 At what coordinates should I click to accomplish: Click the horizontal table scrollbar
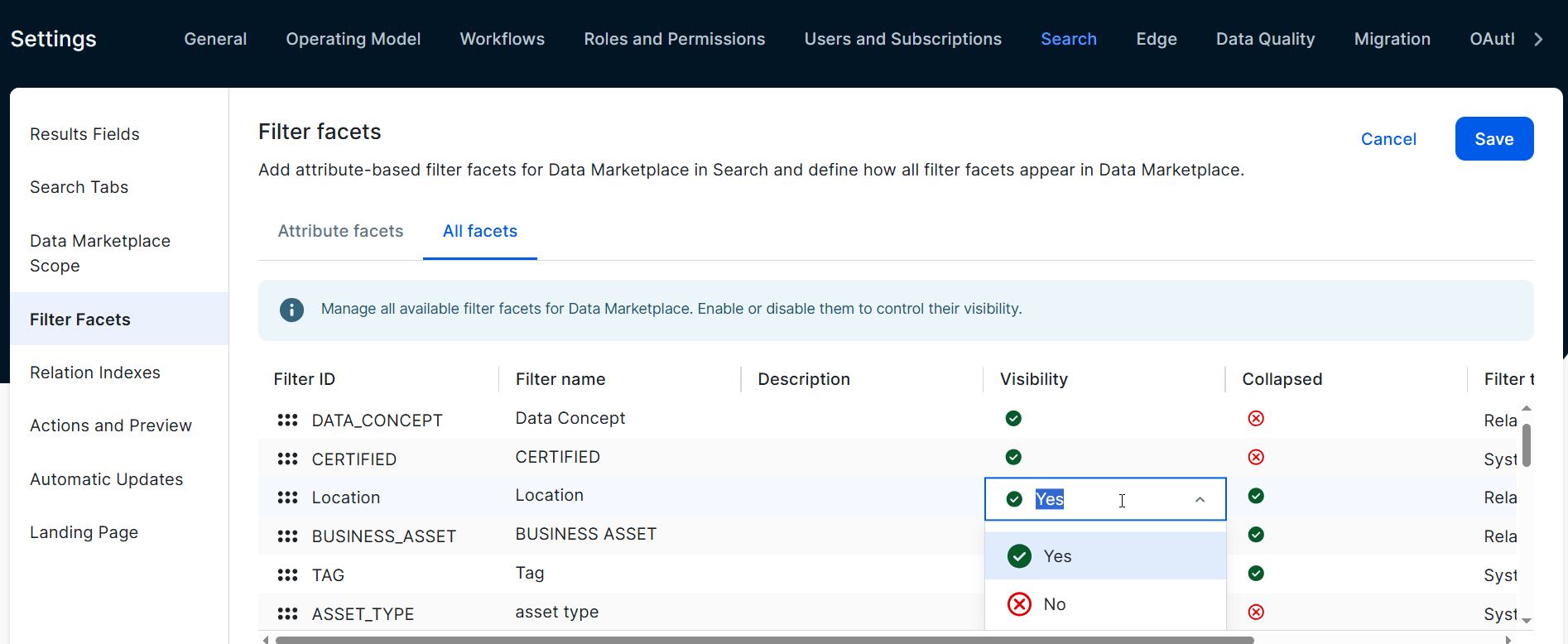click(x=763, y=640)
